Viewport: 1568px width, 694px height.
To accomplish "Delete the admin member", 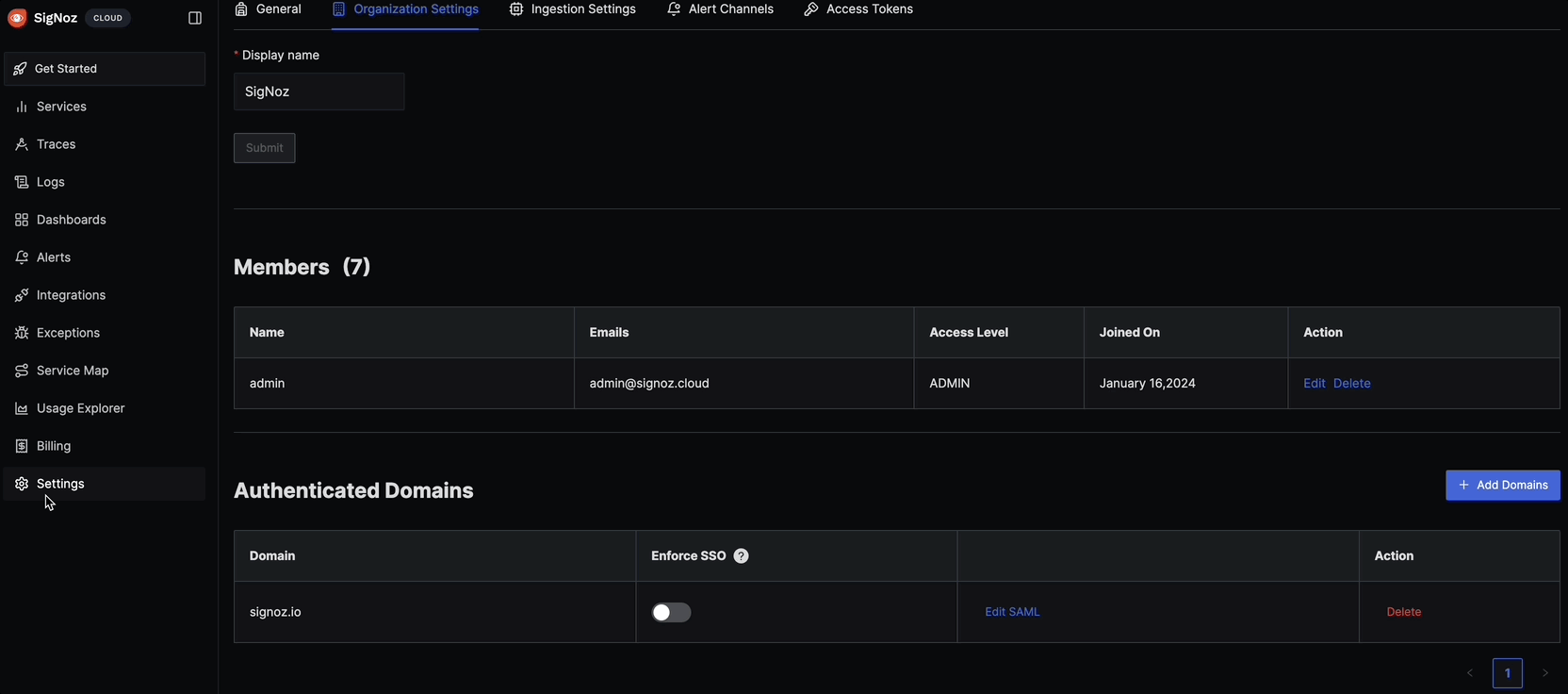I will [x=1352, y=384].
